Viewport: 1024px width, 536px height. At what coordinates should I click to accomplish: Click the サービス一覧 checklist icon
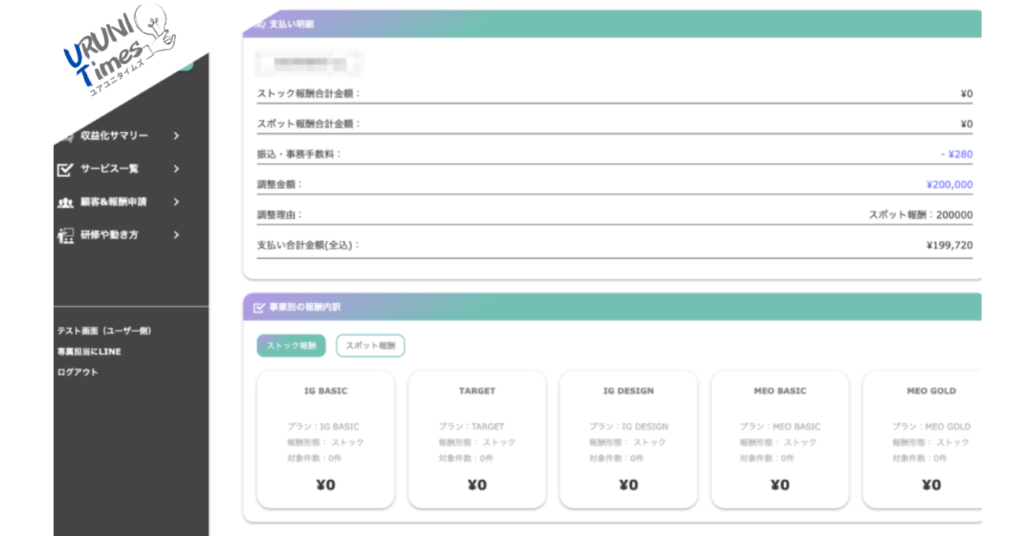(66, 169)
